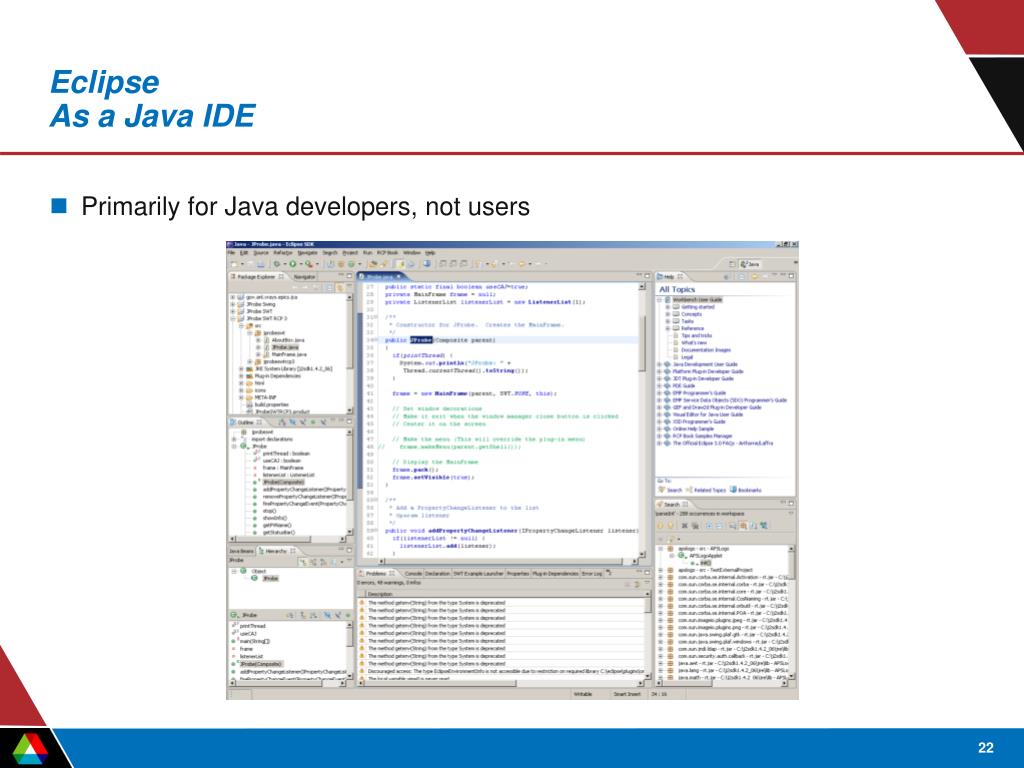
Task: Select MainFrame.java in Package Explorer
Action: tap(288, 354)
